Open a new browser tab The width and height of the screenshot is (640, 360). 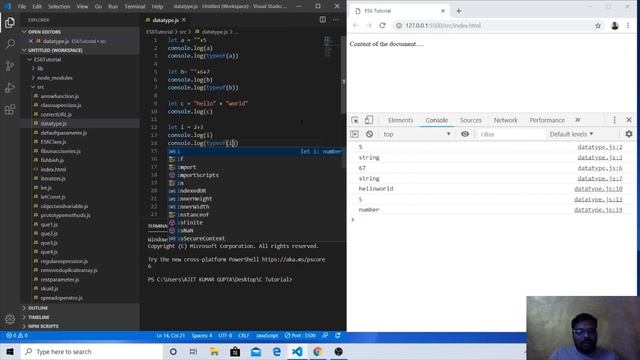[459, 11]
